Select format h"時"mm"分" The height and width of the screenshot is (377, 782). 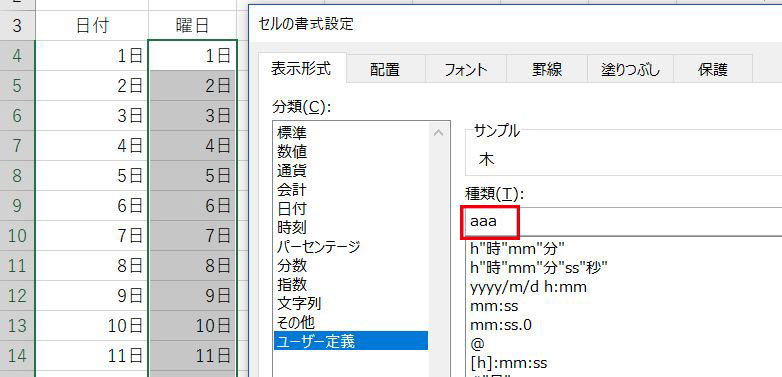pos(517,248)
